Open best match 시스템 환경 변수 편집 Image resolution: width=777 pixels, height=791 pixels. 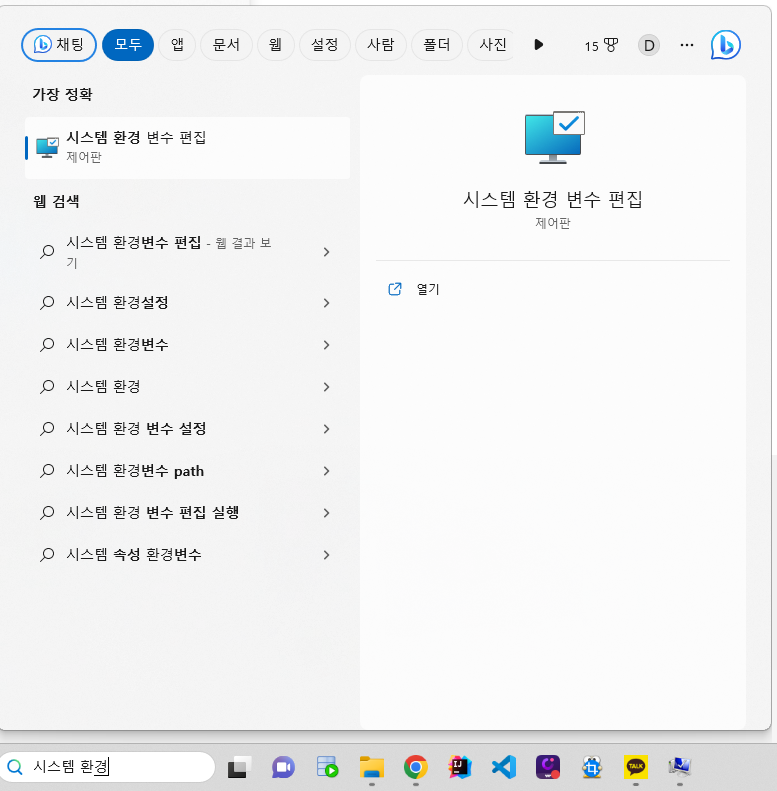(x=187, y=147)
